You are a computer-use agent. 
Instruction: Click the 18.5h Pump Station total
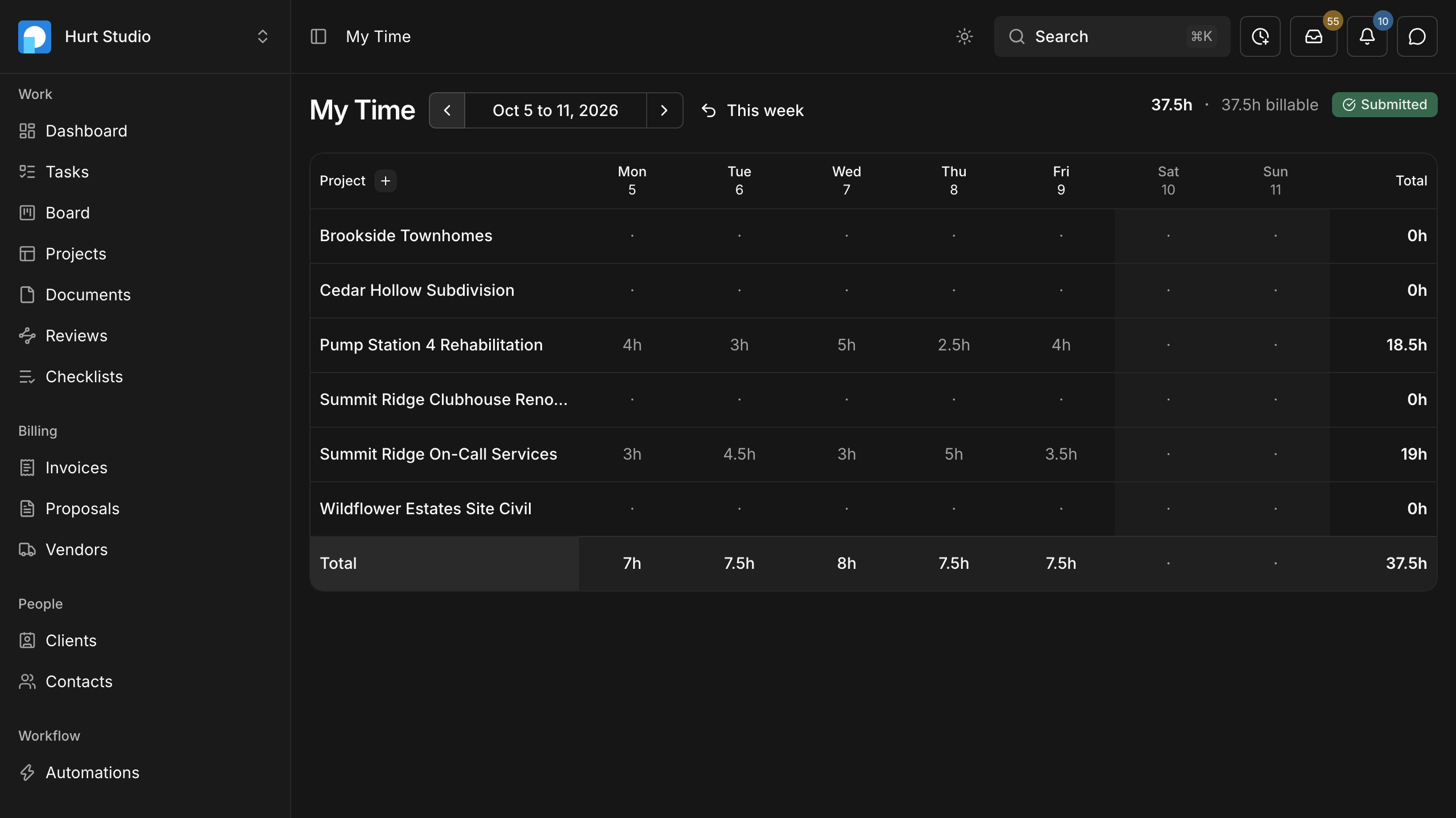pos(1407,345)
